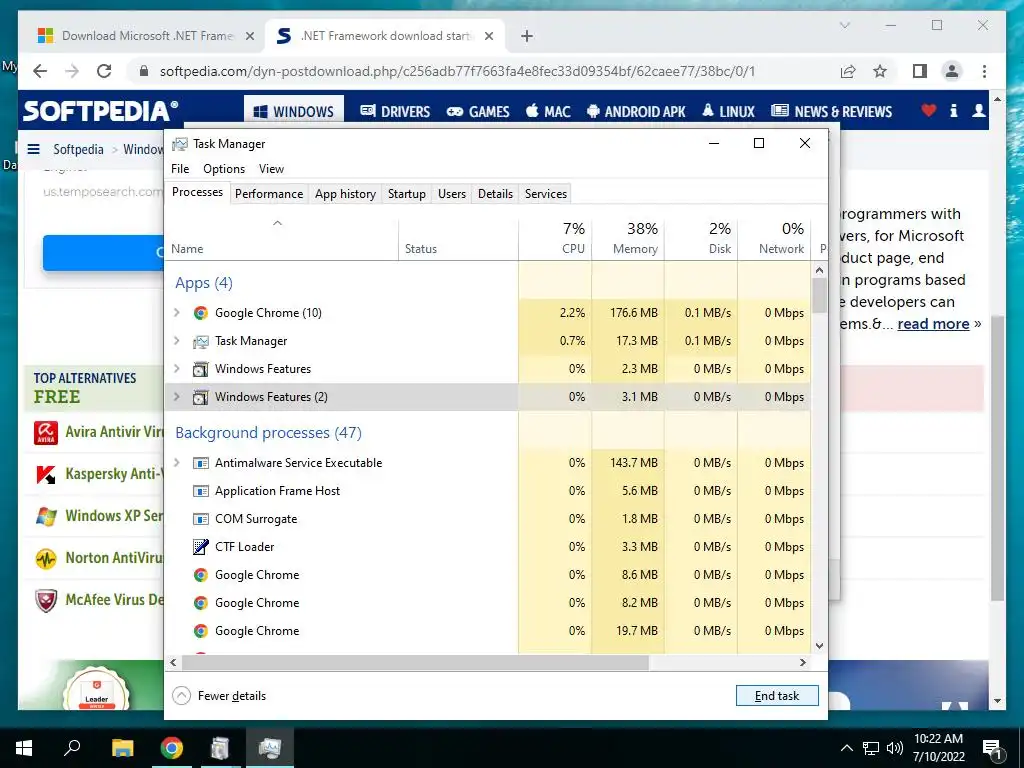Click the Windows Features (2) row icon
The image size is (1024, 768).
200,397
